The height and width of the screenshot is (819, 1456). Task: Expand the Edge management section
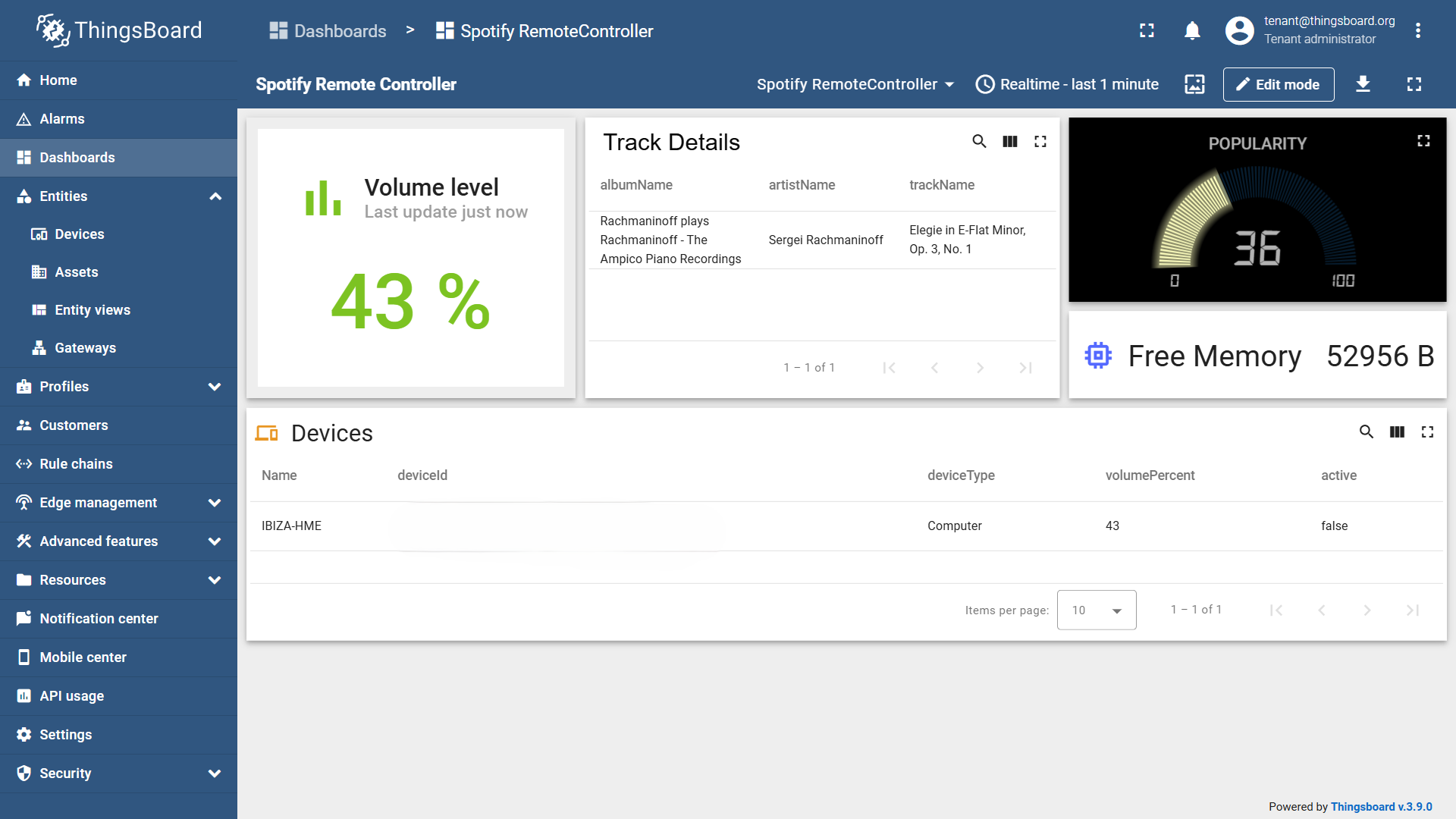click(215, 503)
